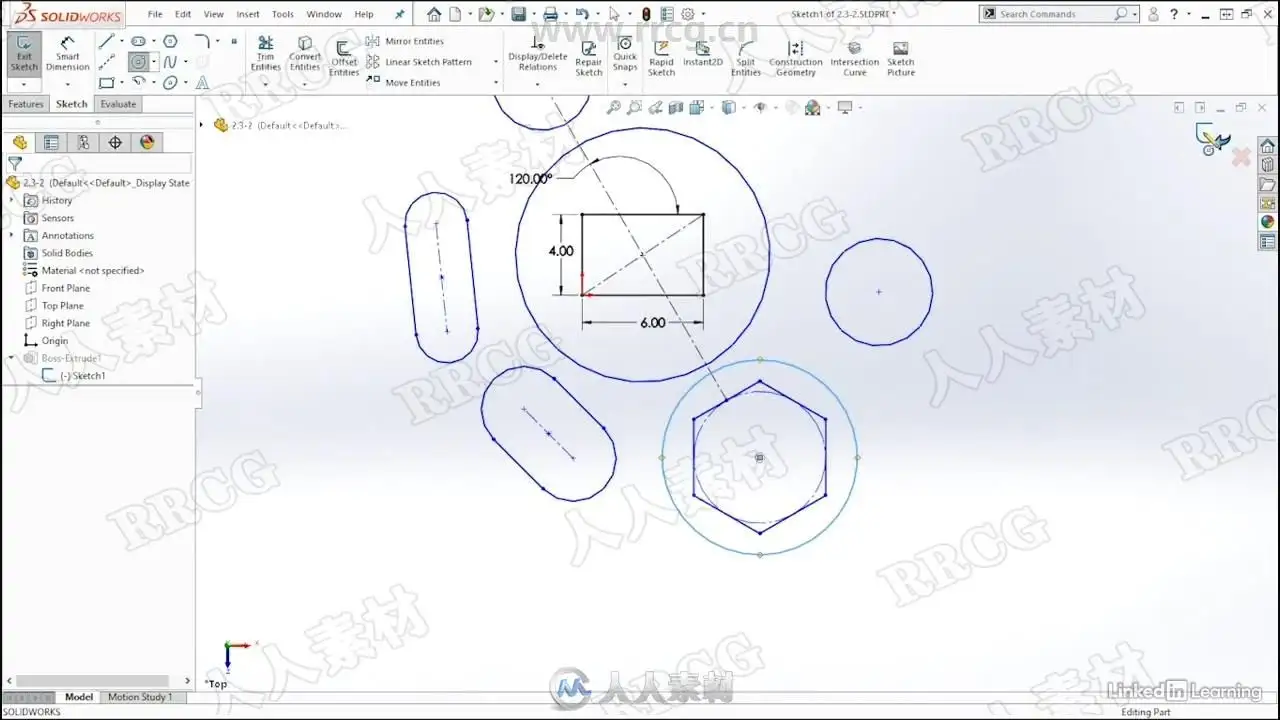Select the Sketch Fillet tool
The height and width of the screenshot is (720, 1280).
click(x=202, y=41)
